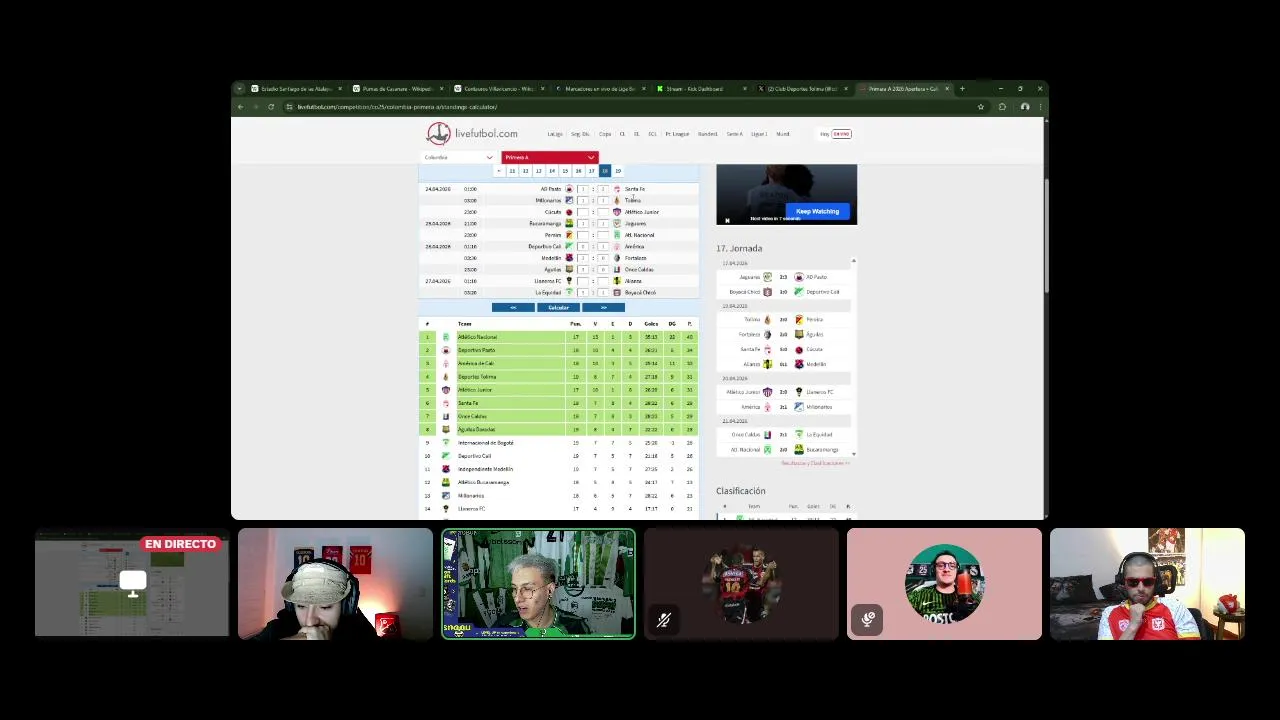Click Internacional de Bogotá crest in standings

coord(446,442)
